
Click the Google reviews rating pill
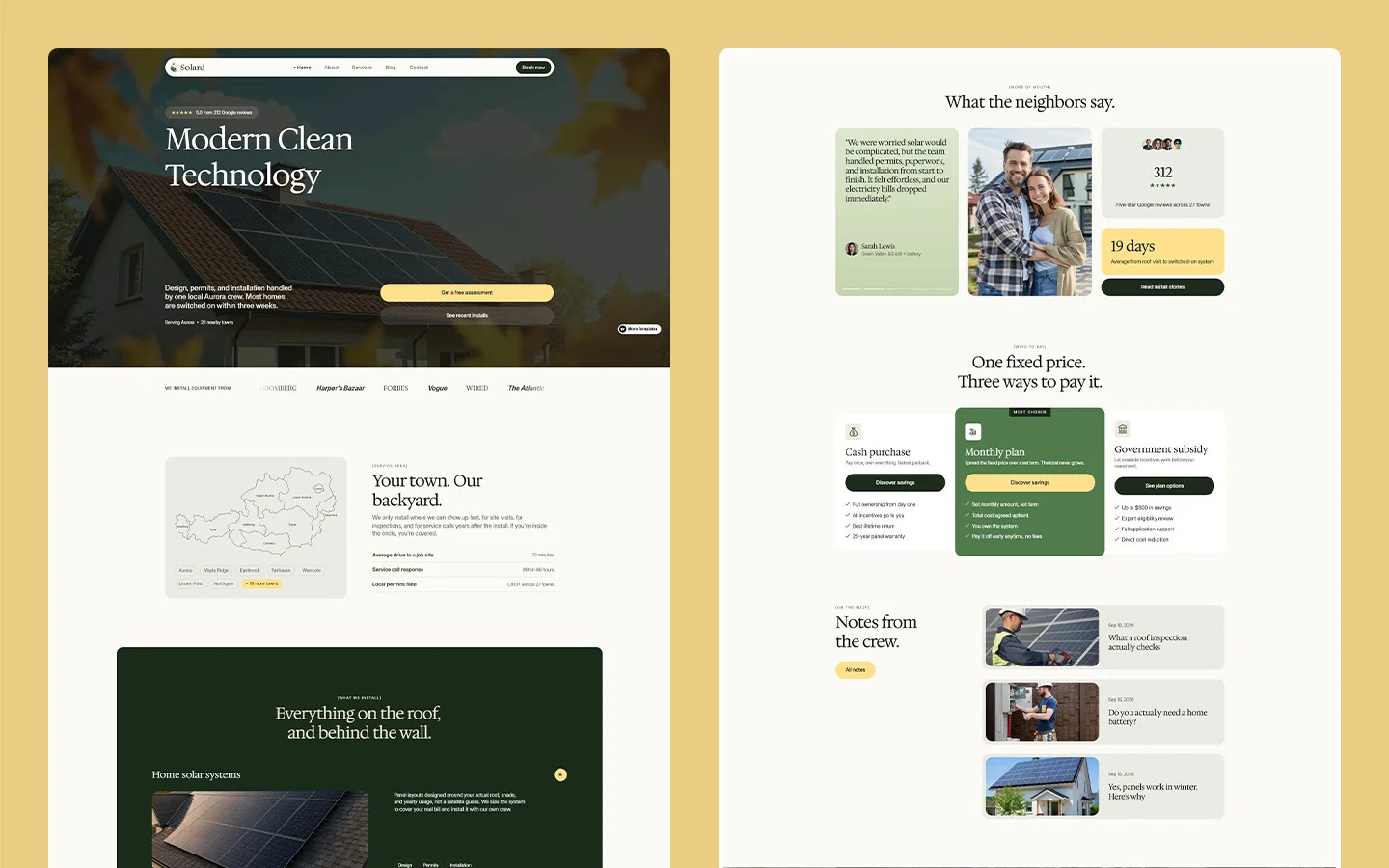[211, 112]
